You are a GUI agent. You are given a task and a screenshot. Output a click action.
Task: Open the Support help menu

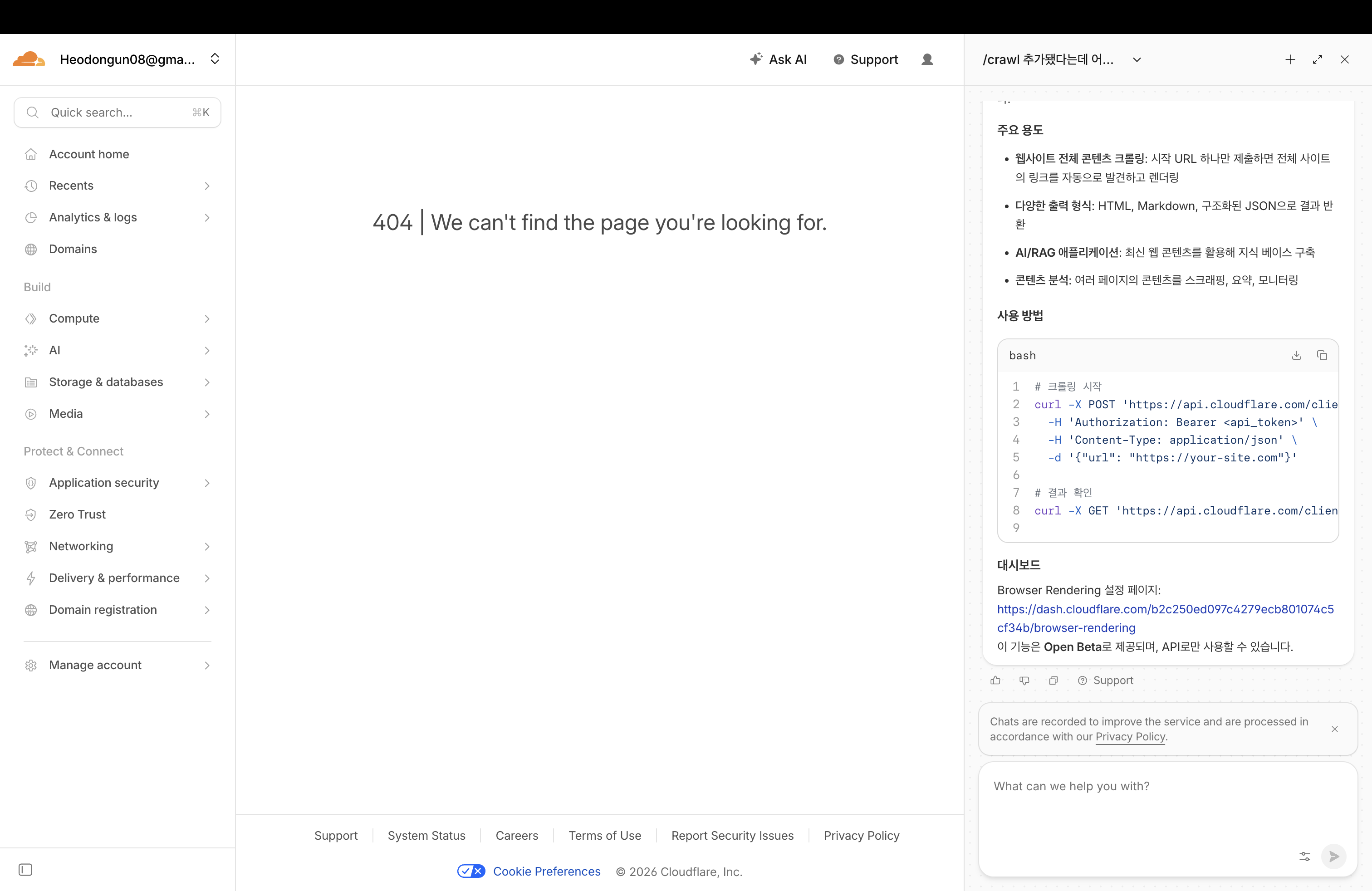pos(866,59)
